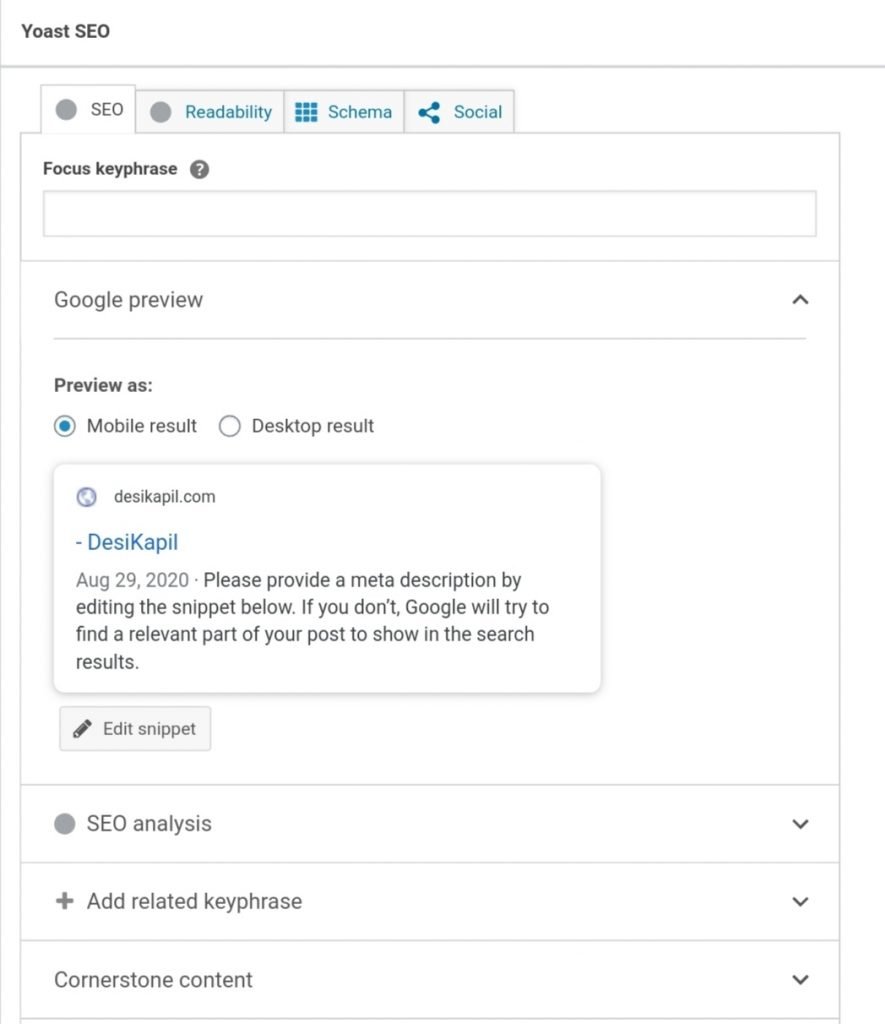This screenshot has width=885, height=1024.
Task: Click the Readability gray score indicator
Action: pos(160,112)
